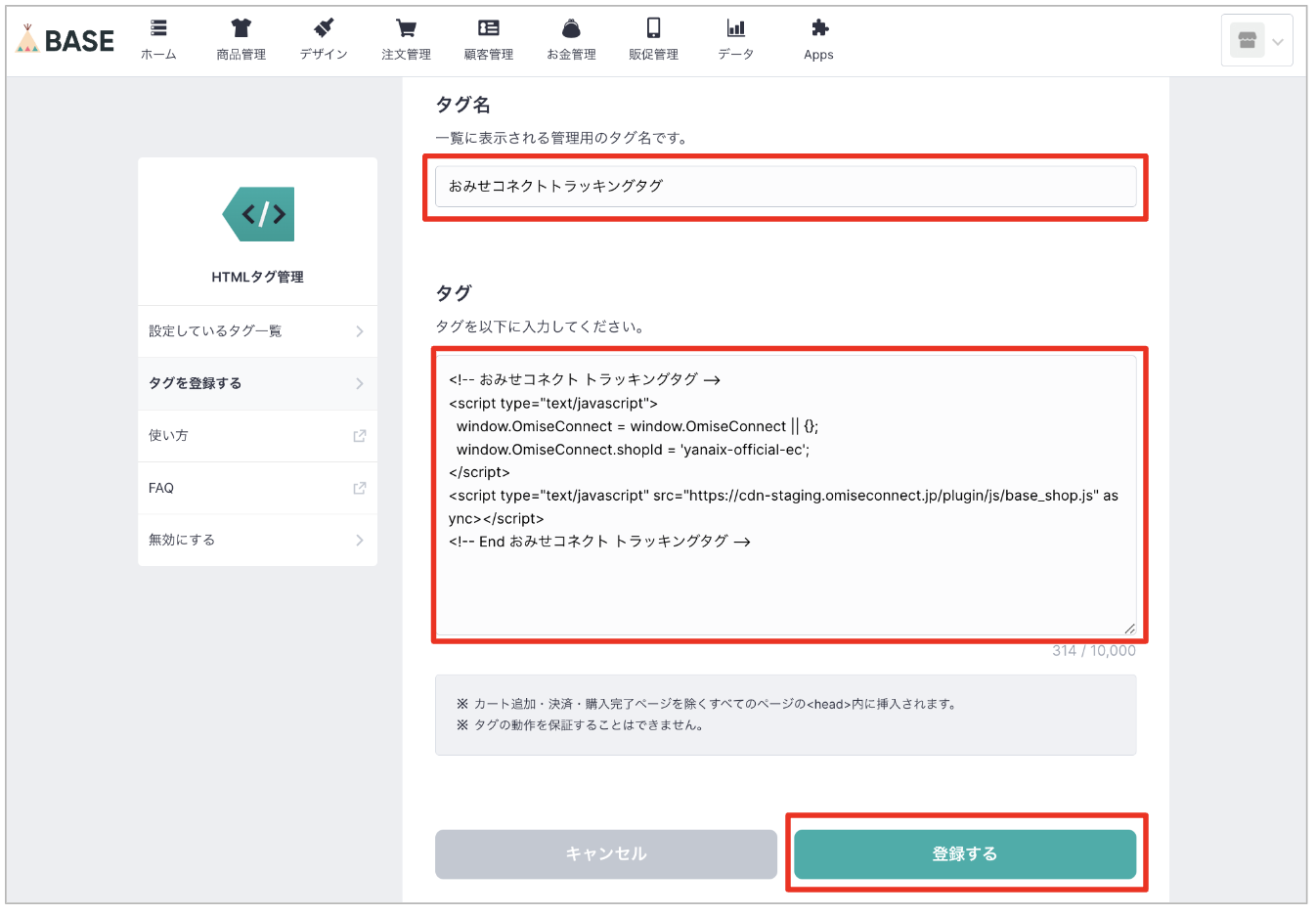Open 使い方 external link
Viewport: 1316px width, 915px height.
pos(258,436)
